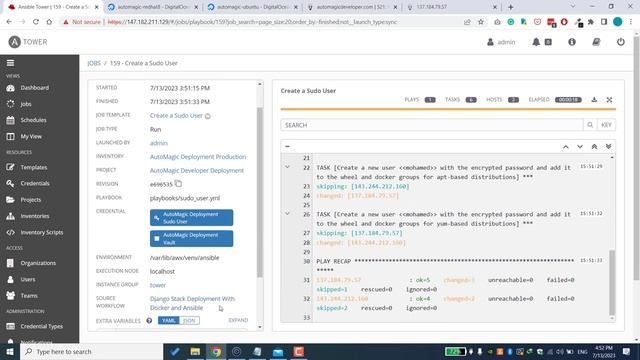Open Create a Sudo User job template link
Image resolution: width=640 pixels, height=360 pixels.
coord(176,116)
